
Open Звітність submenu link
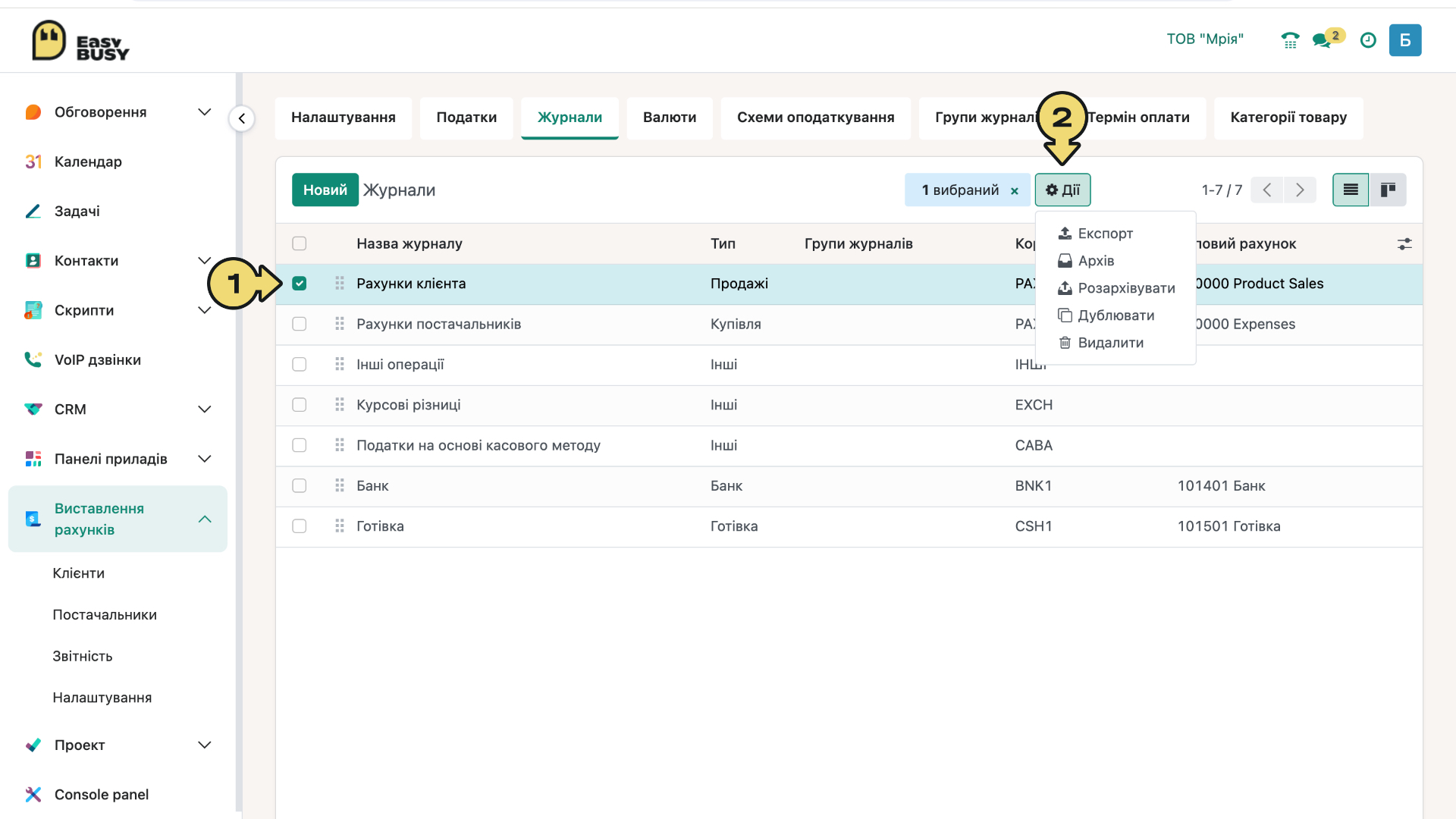point(83,657)
